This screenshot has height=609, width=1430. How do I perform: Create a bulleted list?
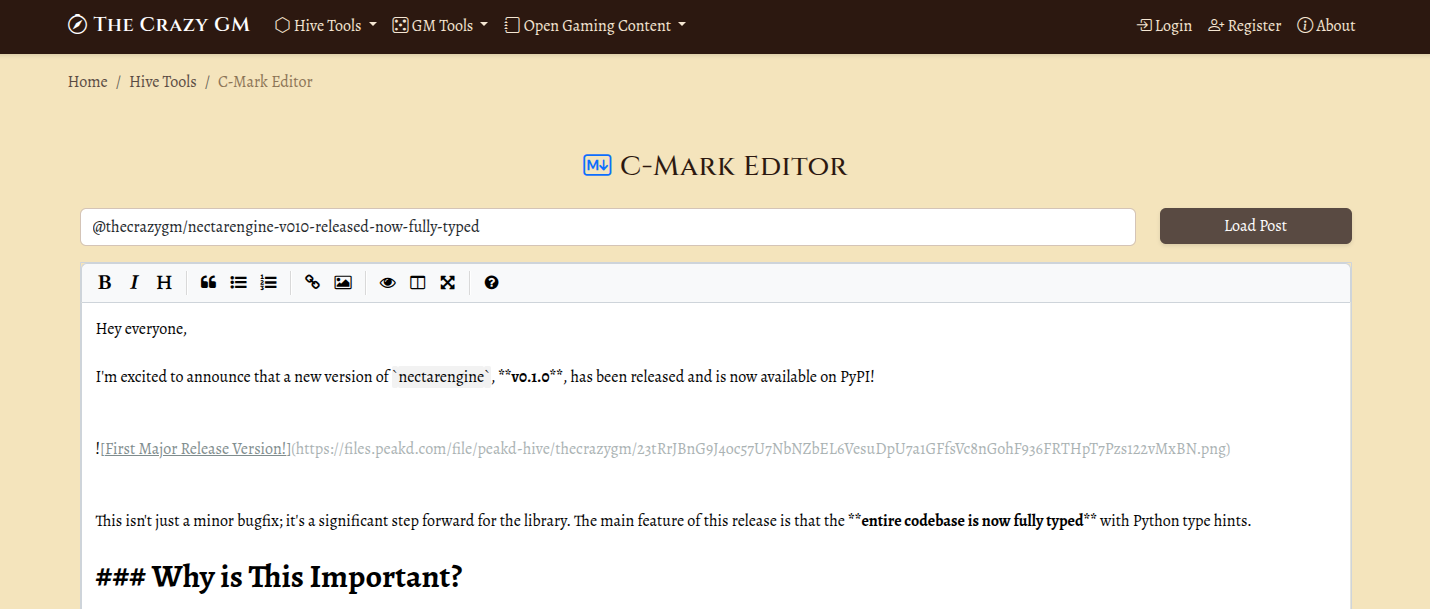coord(238,283)
